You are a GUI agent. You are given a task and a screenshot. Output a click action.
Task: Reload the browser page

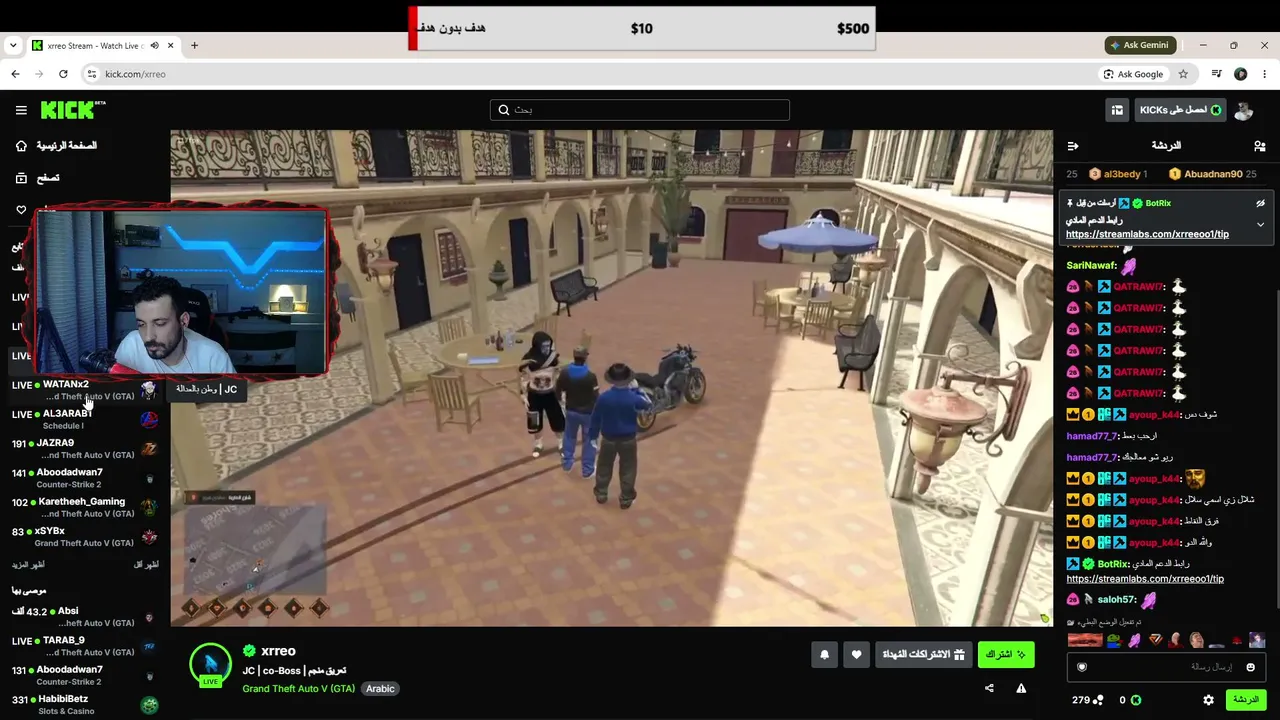pos(63,74)
